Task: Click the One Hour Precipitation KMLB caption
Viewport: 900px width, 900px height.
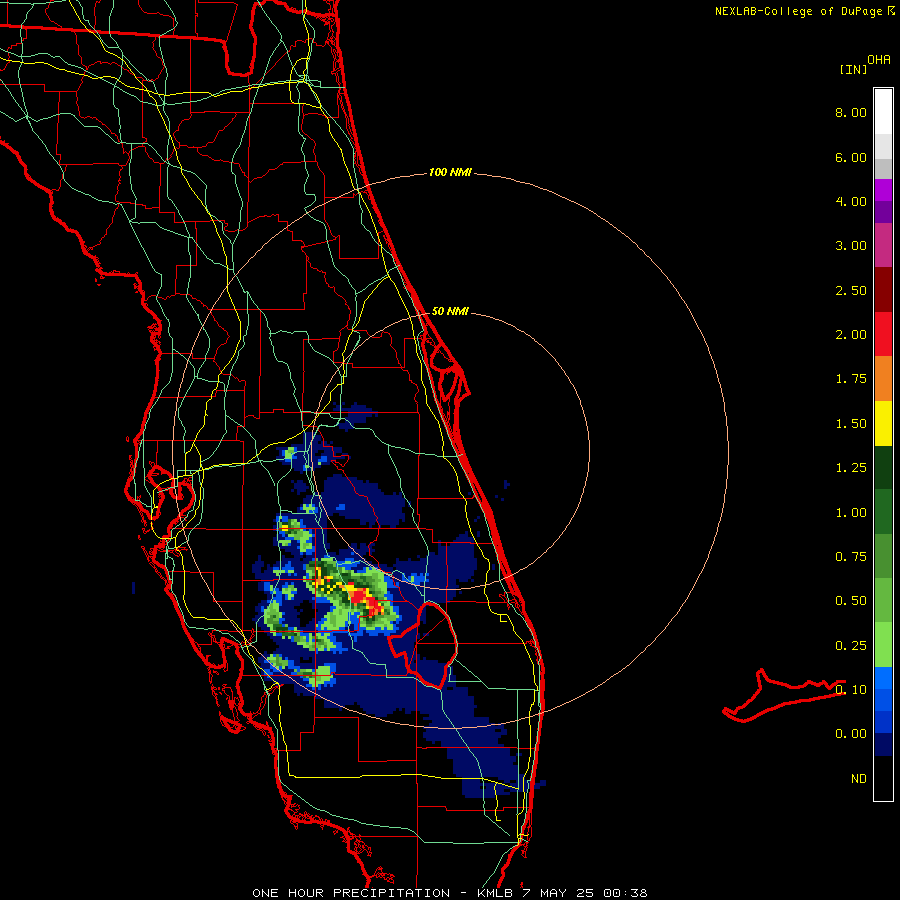Action: click(450, 893)
